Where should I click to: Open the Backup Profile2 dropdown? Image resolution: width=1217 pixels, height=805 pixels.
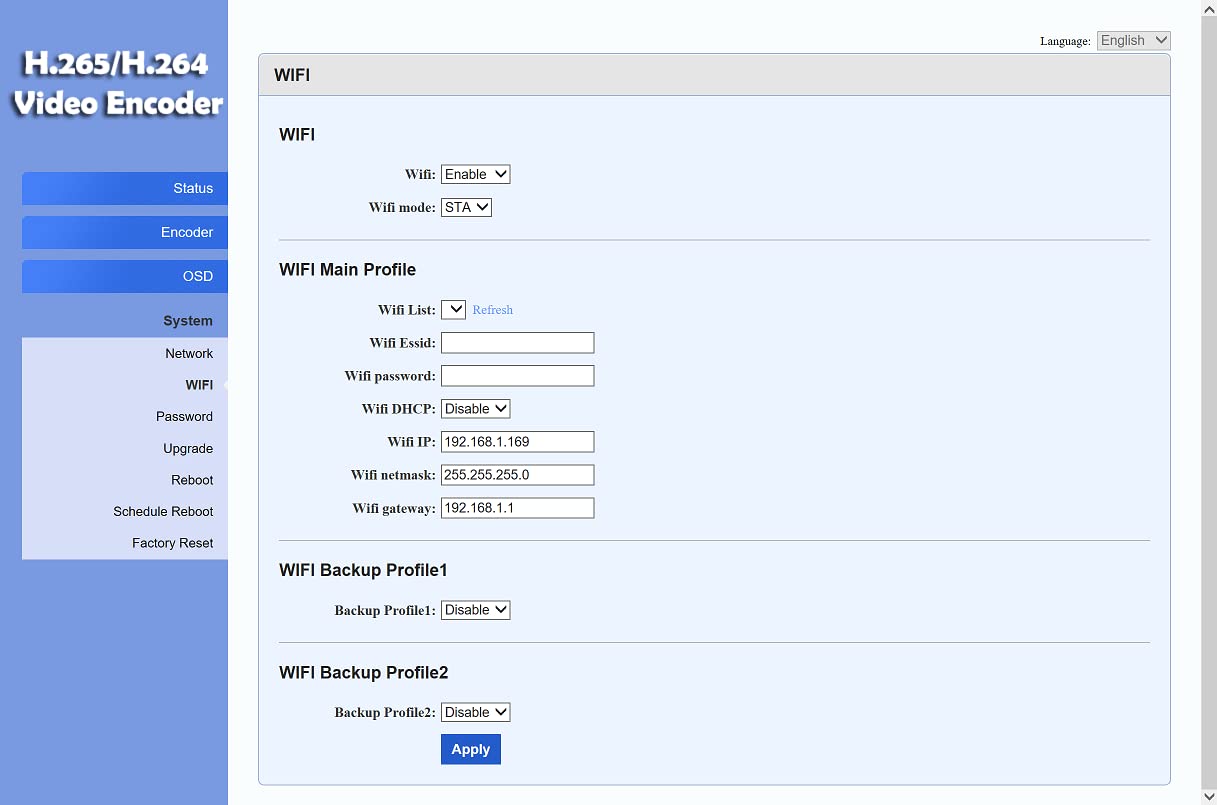(476, 712)
